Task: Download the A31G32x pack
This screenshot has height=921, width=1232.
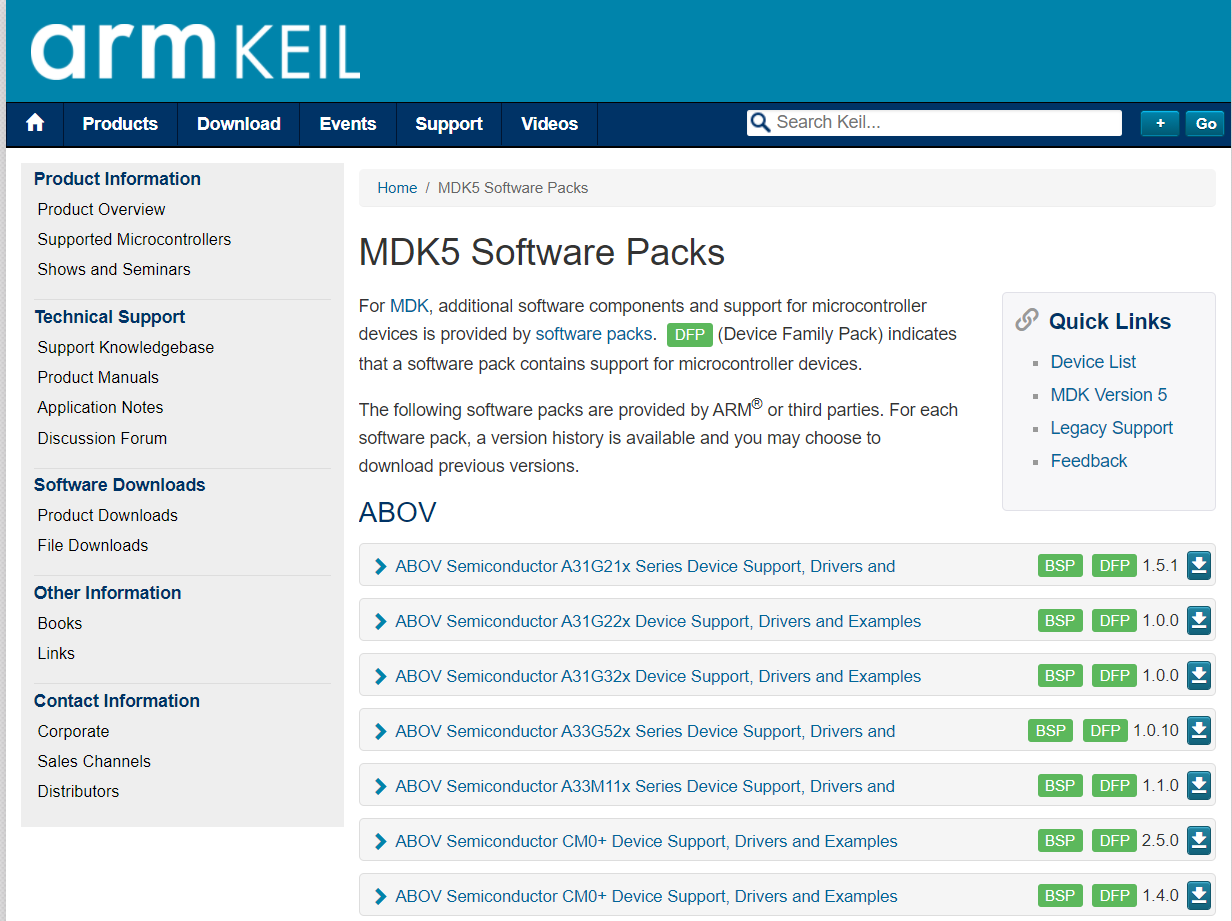Action: click(x=1199, y=676)
